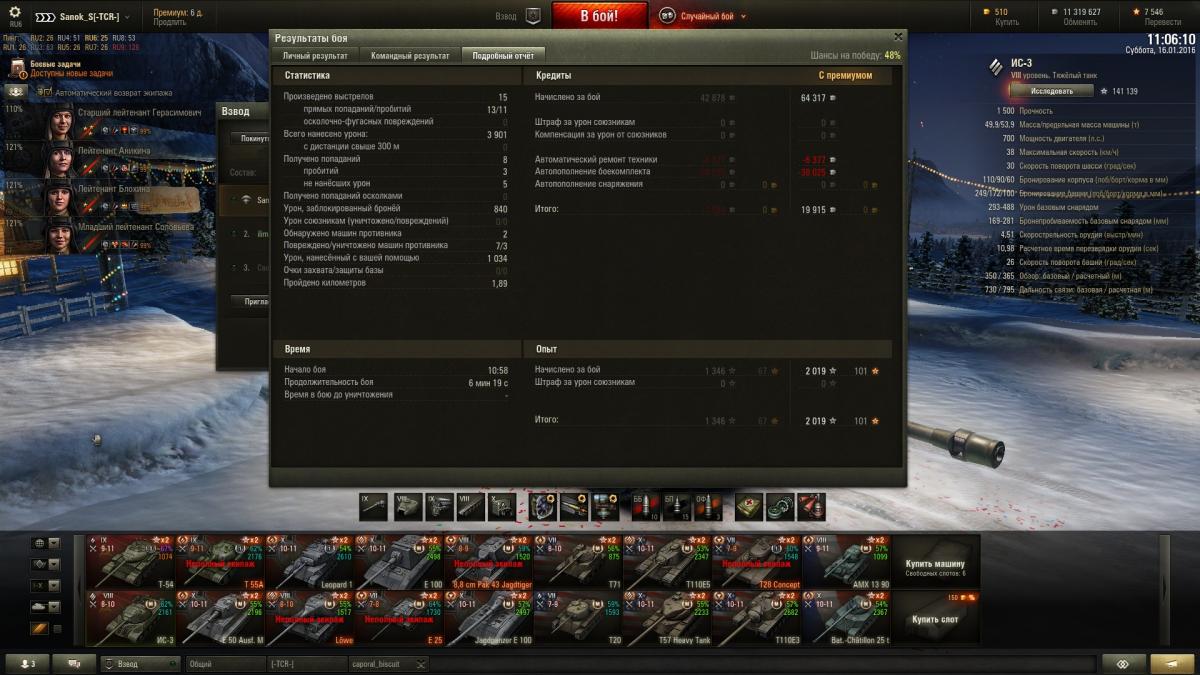Open the Боевые задачи missions icon
The height and width of the screenshot is (675, 1200).
[18, 68]
